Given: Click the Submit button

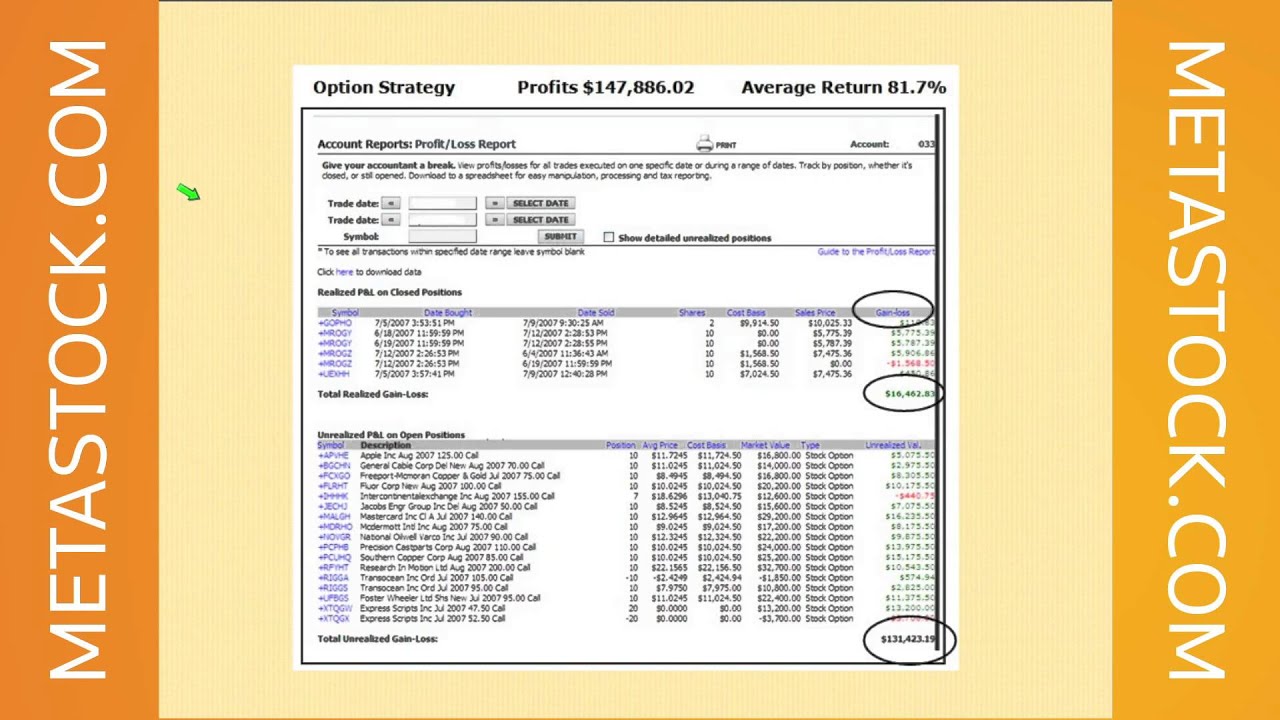Looking at the screenshot, I should coord(560,237).
